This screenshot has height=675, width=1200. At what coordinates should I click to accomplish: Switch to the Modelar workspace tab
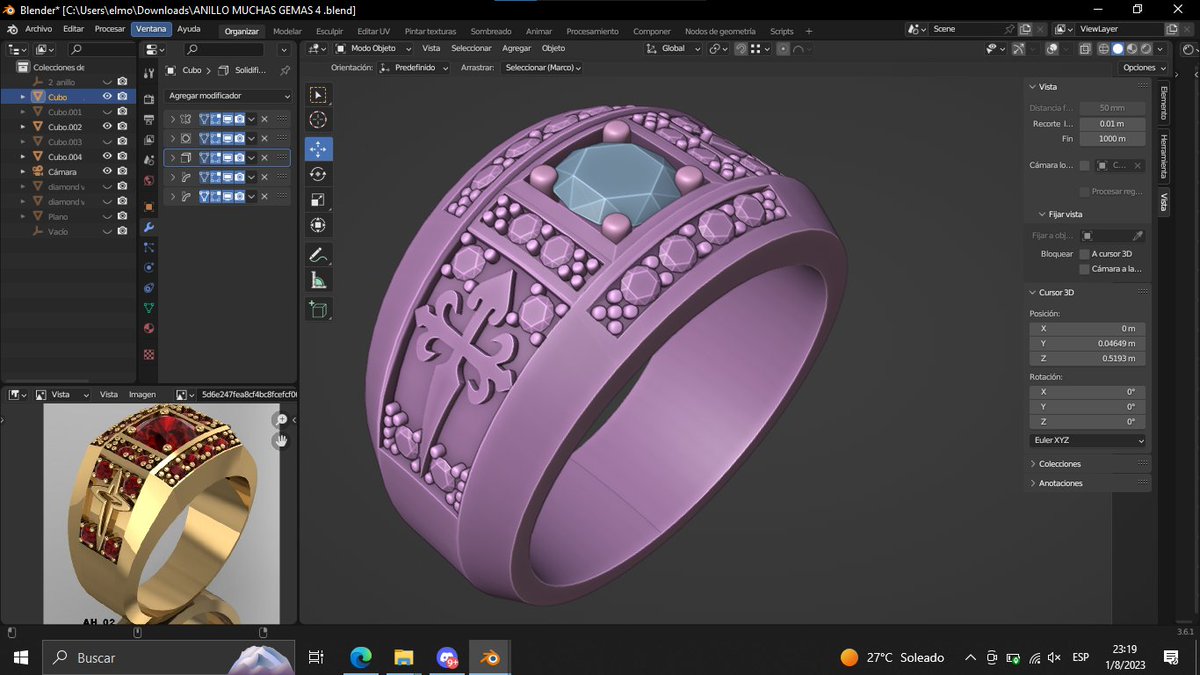click(287, 31)
